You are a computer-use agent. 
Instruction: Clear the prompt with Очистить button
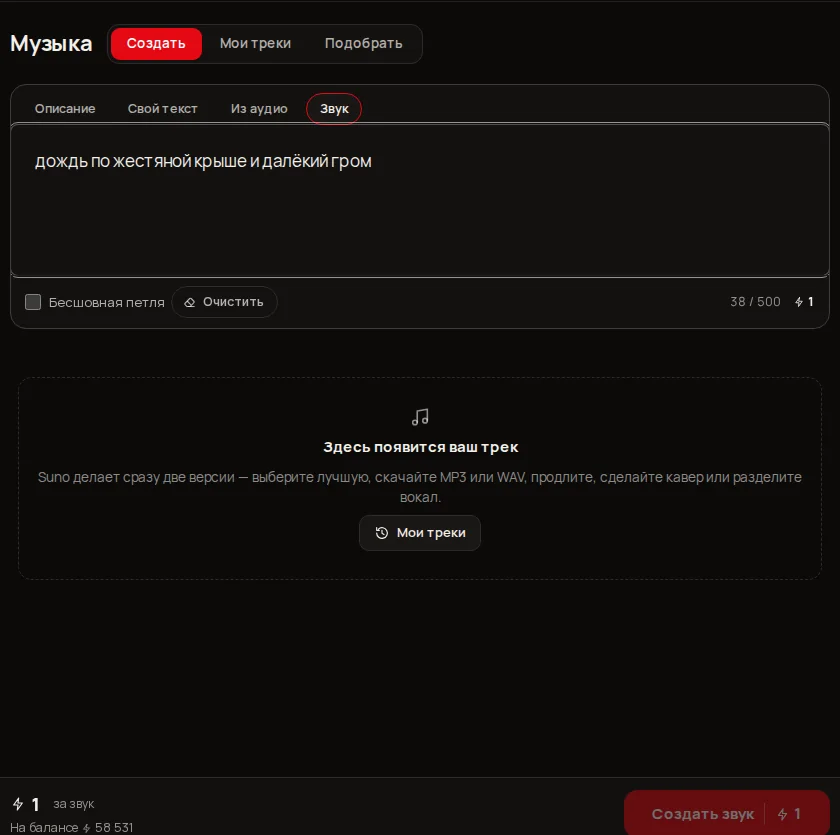click(x=224, y=302)
